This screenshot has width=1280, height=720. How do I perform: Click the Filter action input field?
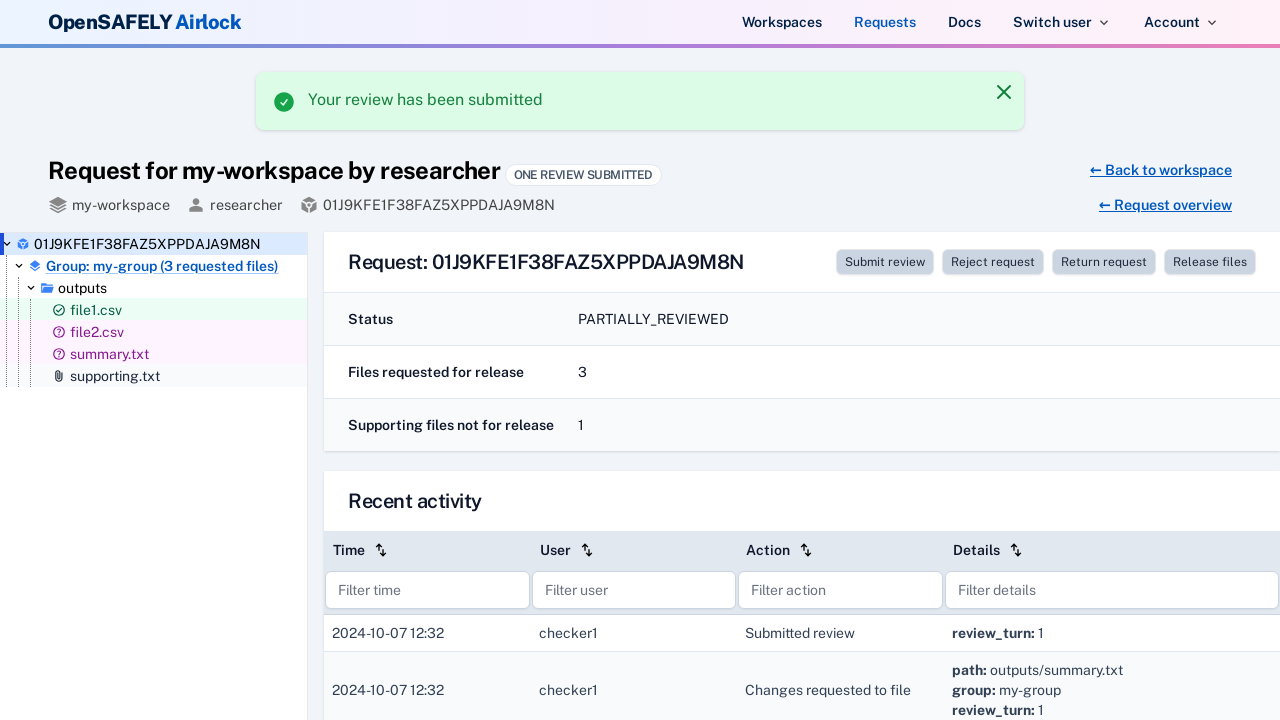point(840,590)
